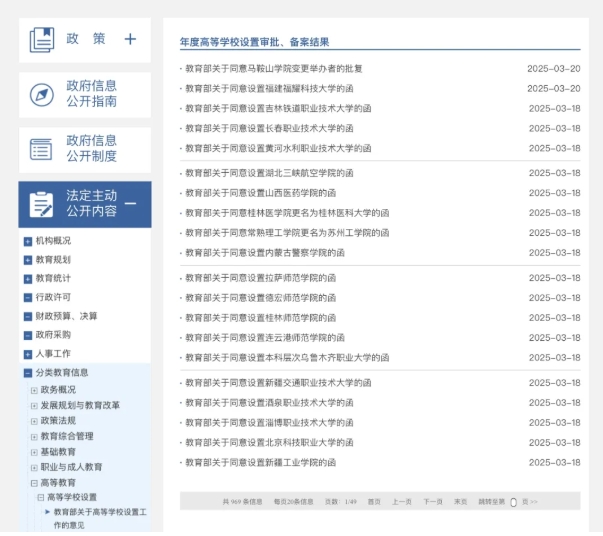This screenshot has height=536, width=603.
Task: Click the plus icon beside 政策
Action: pos(130,39)
